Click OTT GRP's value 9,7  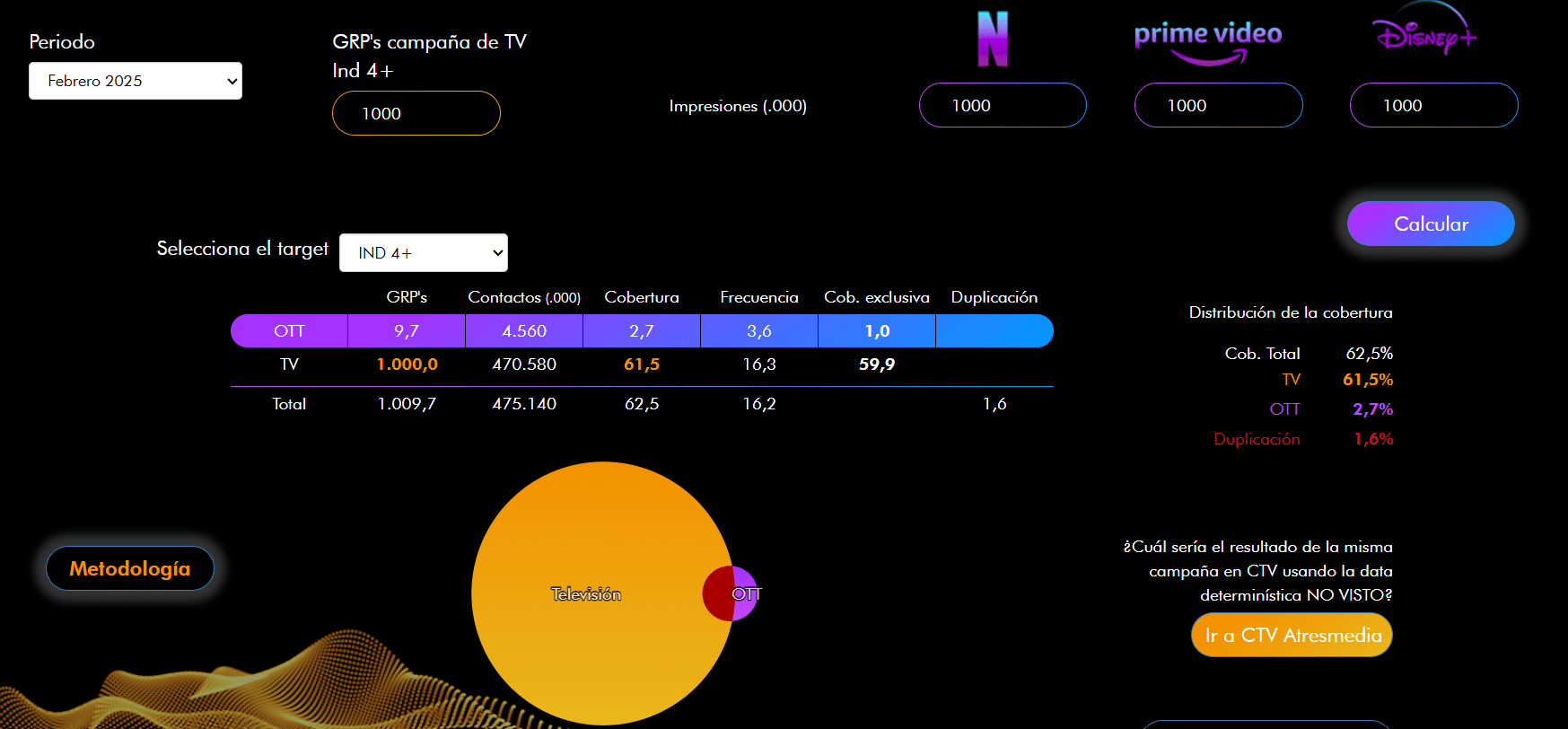coord(407,330)
